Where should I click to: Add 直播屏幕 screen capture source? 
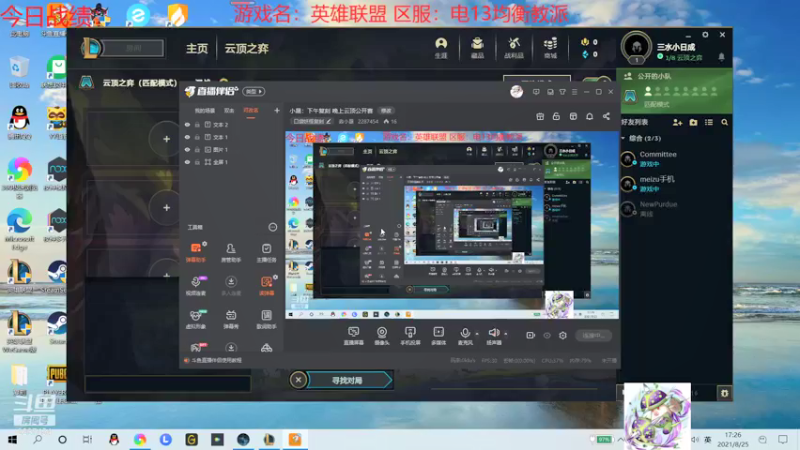[353, 336]
